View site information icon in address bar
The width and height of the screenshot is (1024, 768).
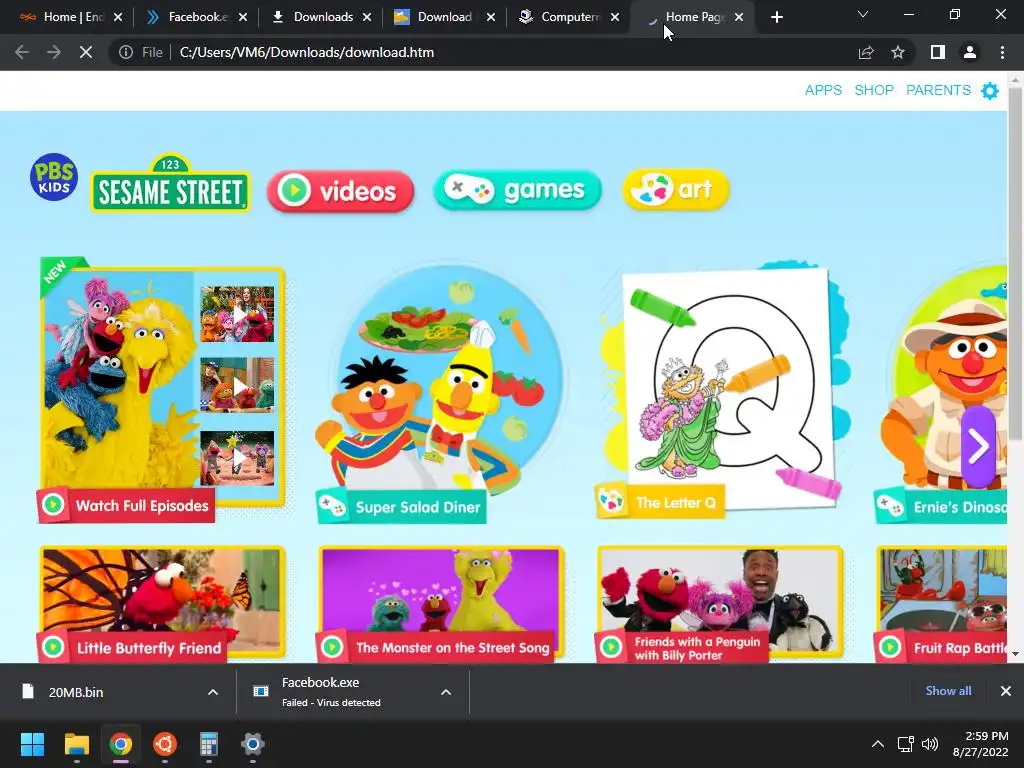(x=126, y=52)
